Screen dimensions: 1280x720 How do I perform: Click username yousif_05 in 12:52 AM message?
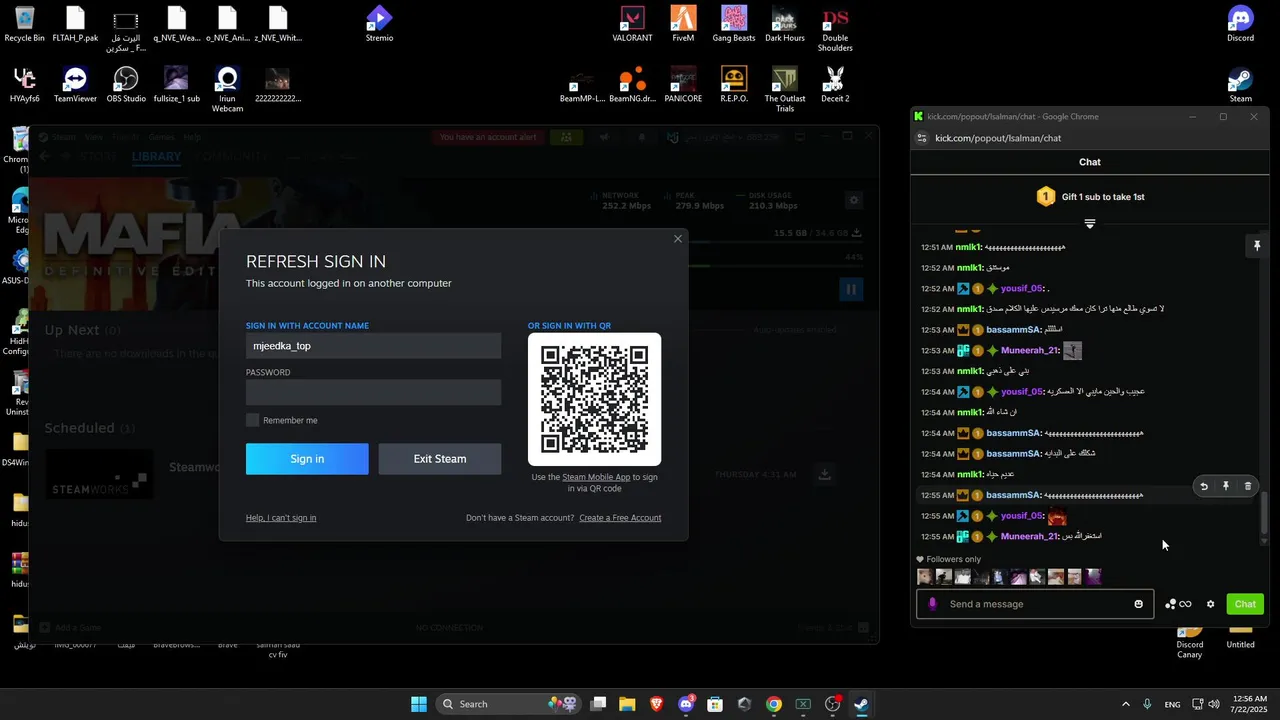[x=1021, y=289]
